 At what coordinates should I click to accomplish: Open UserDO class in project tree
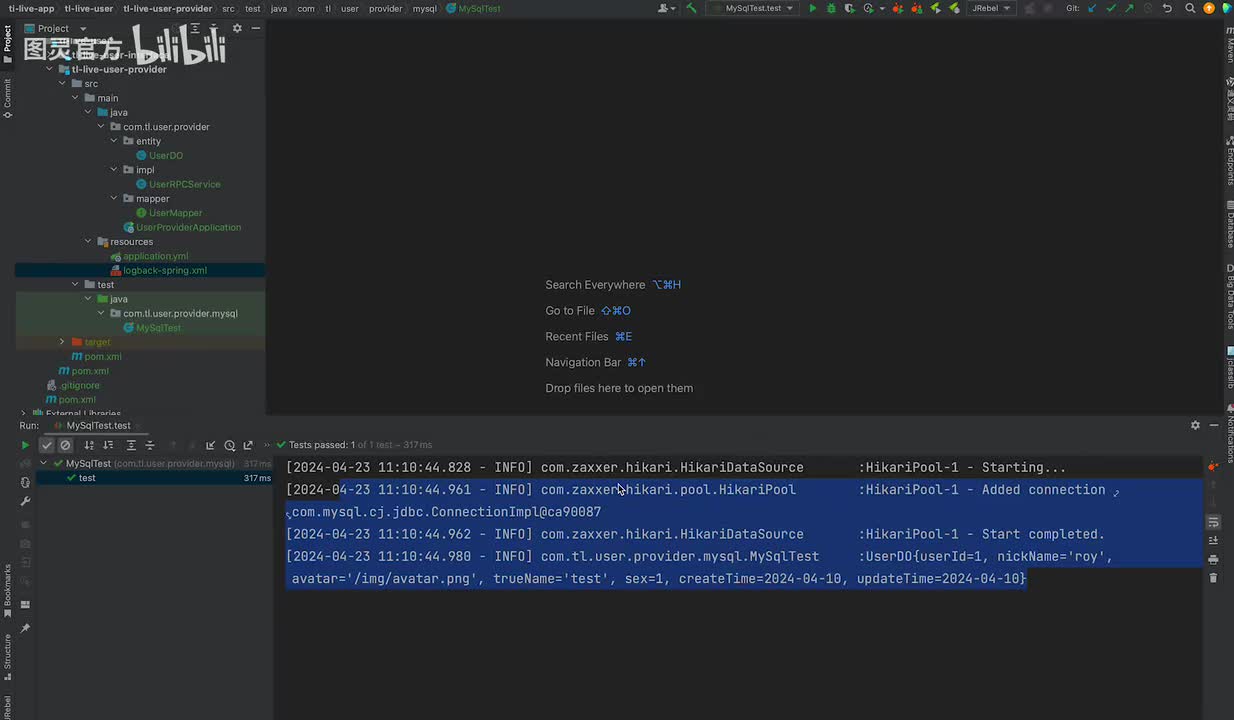coord(166,156)
